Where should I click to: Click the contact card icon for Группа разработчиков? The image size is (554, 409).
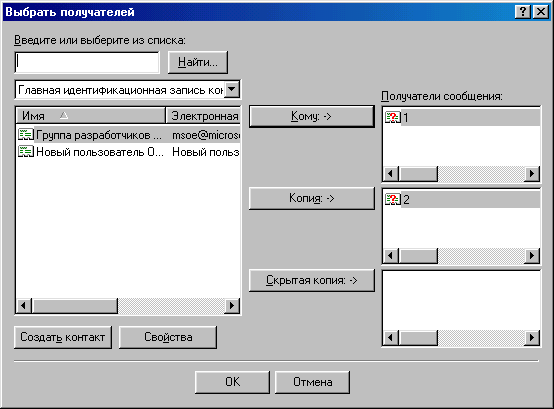point(26,135)
